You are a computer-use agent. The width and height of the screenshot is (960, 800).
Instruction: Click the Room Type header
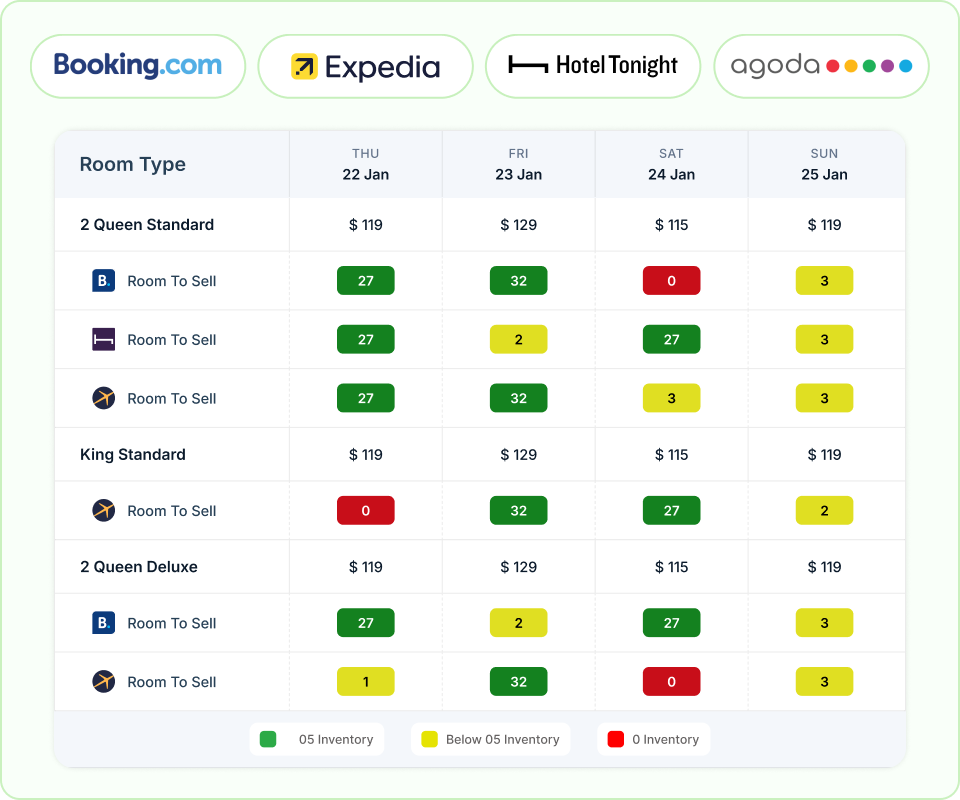[x=132, y=164]
